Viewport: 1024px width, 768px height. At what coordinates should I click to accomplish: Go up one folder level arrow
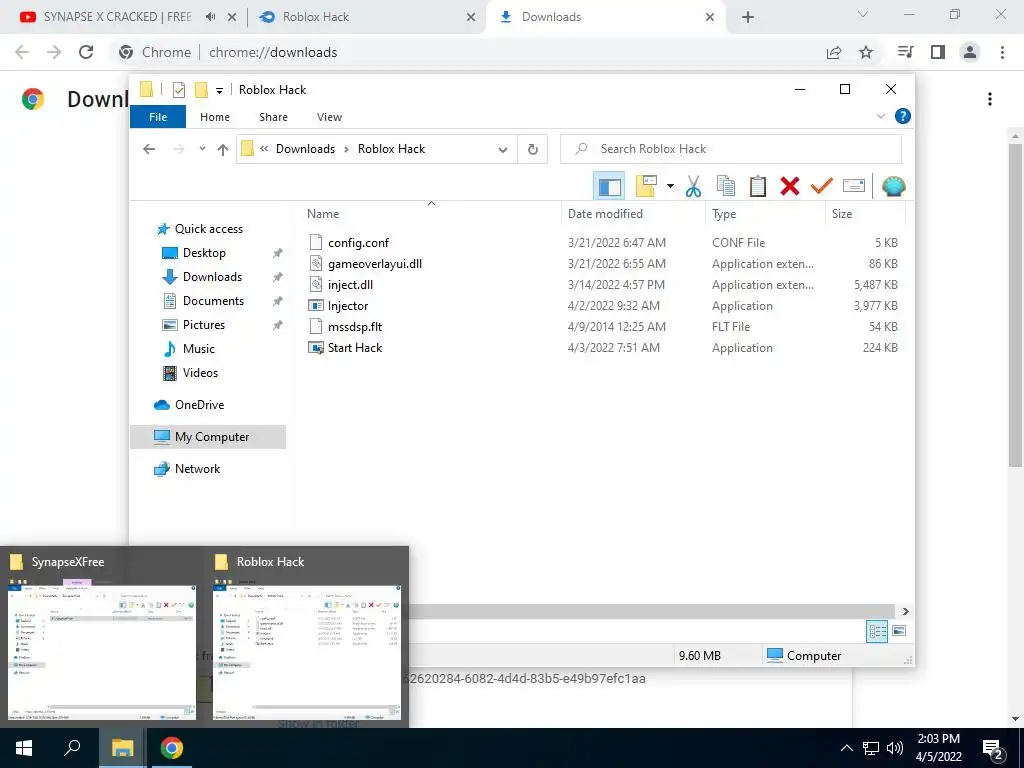pos(223,150)
